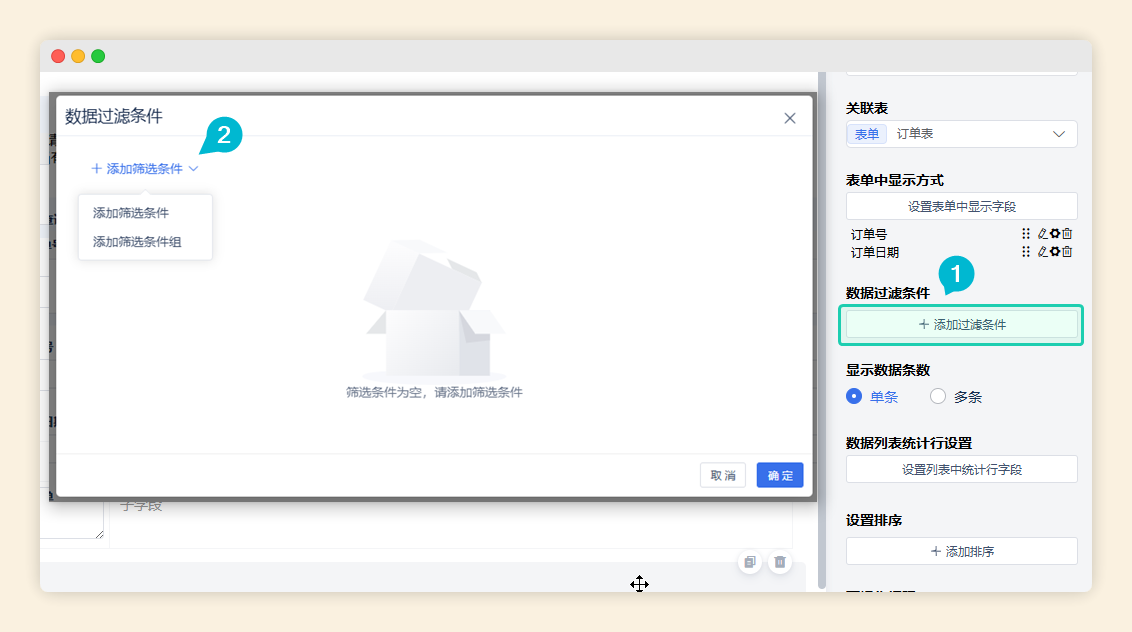Expand the 关联表 订单表 dropdown
This screenshot has width=1132, height=632.
pyautogui.click(x=1058, y=134)
